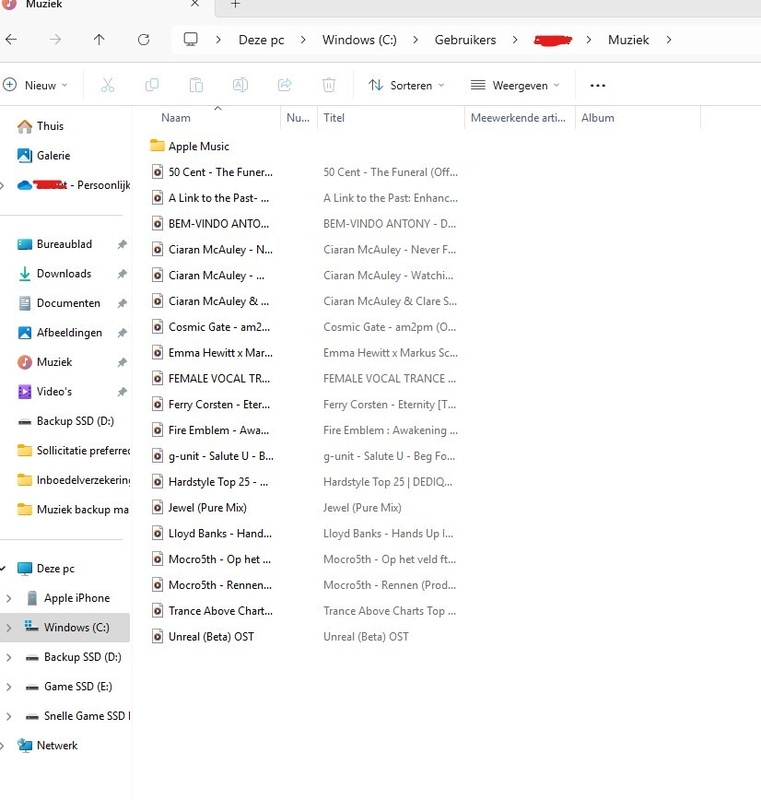761x800 pixels.
Task: Open the Weergeven view dropdown
Action: (x=515, y=85)
